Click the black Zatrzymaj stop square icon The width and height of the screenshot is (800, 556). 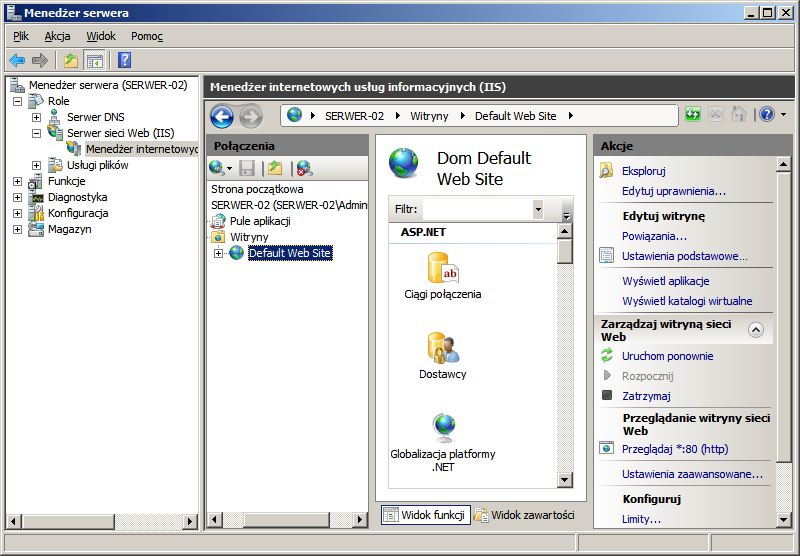(x=607, y=395)
